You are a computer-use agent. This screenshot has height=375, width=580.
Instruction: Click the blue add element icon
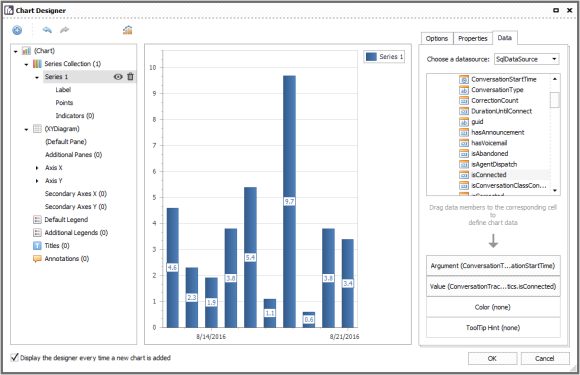(17, 30)
